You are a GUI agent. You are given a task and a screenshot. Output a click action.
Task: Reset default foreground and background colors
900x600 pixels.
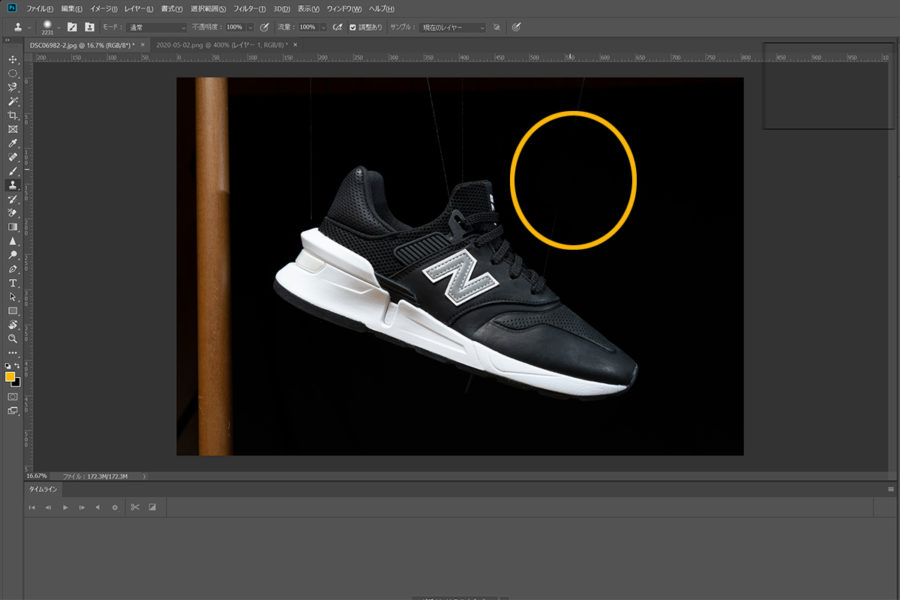point(7,365)
